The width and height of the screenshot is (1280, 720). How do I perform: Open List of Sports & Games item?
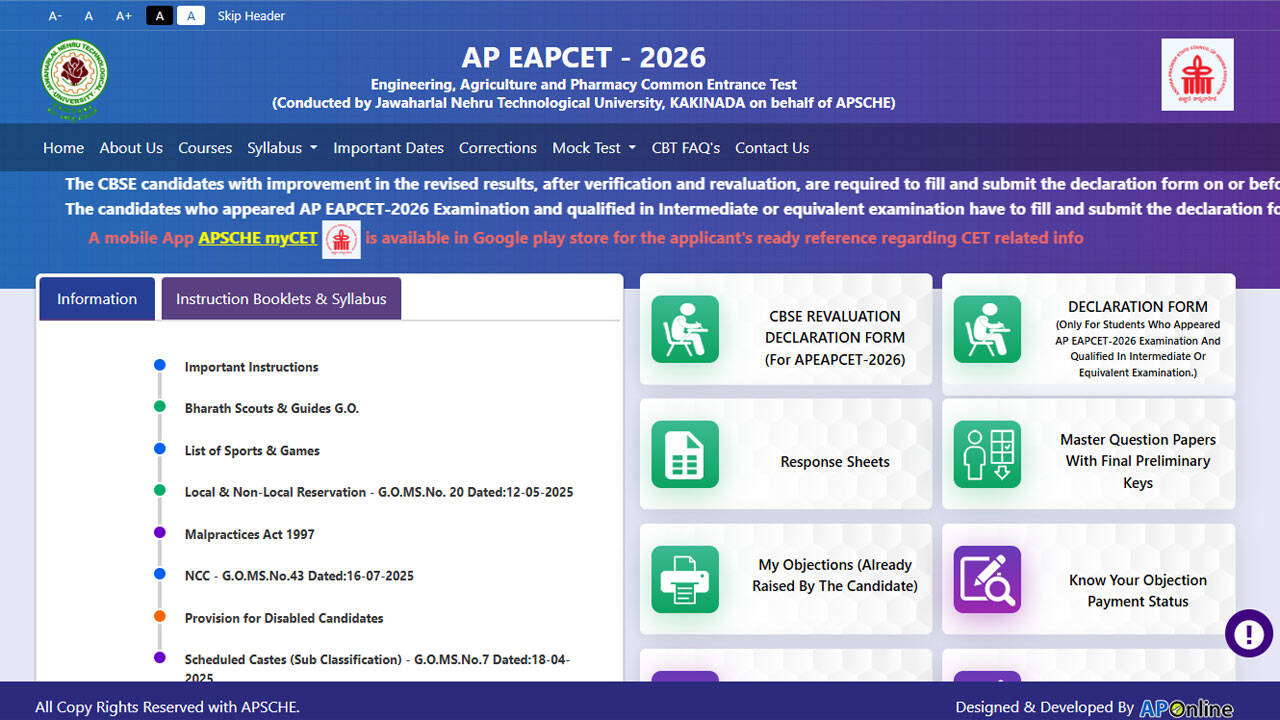point(252,450)
